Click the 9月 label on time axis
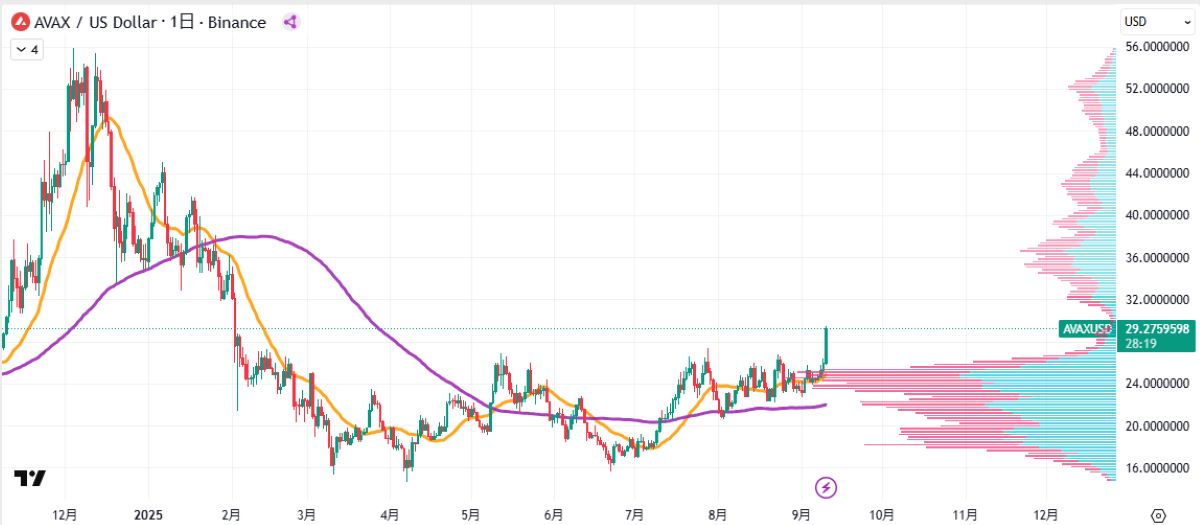The height and width of the screenshot is (525, 1200). [800, 516]
